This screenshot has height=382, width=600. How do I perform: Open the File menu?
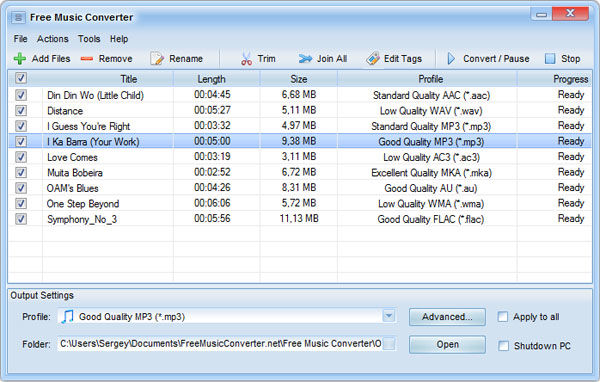20,39
